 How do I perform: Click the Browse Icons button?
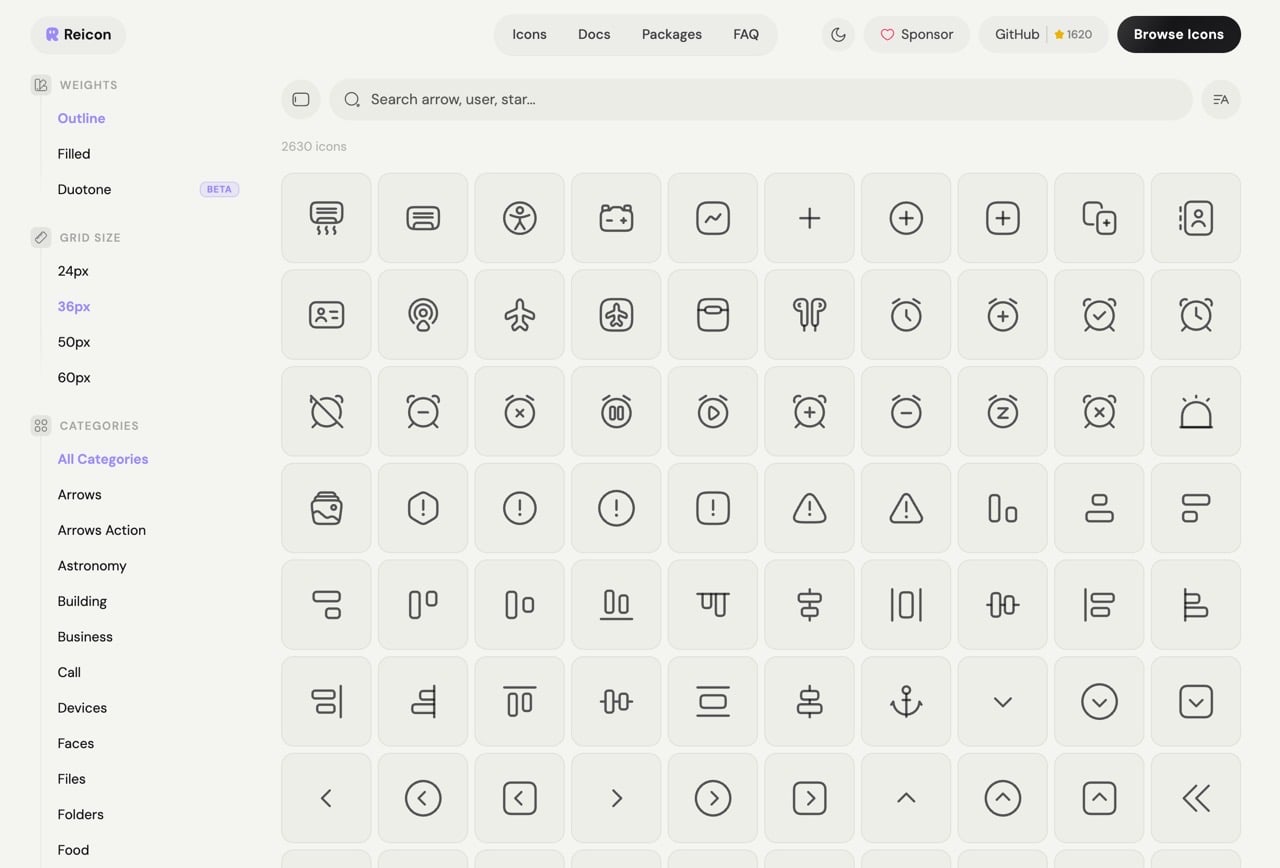click(x=1179, y=34)
